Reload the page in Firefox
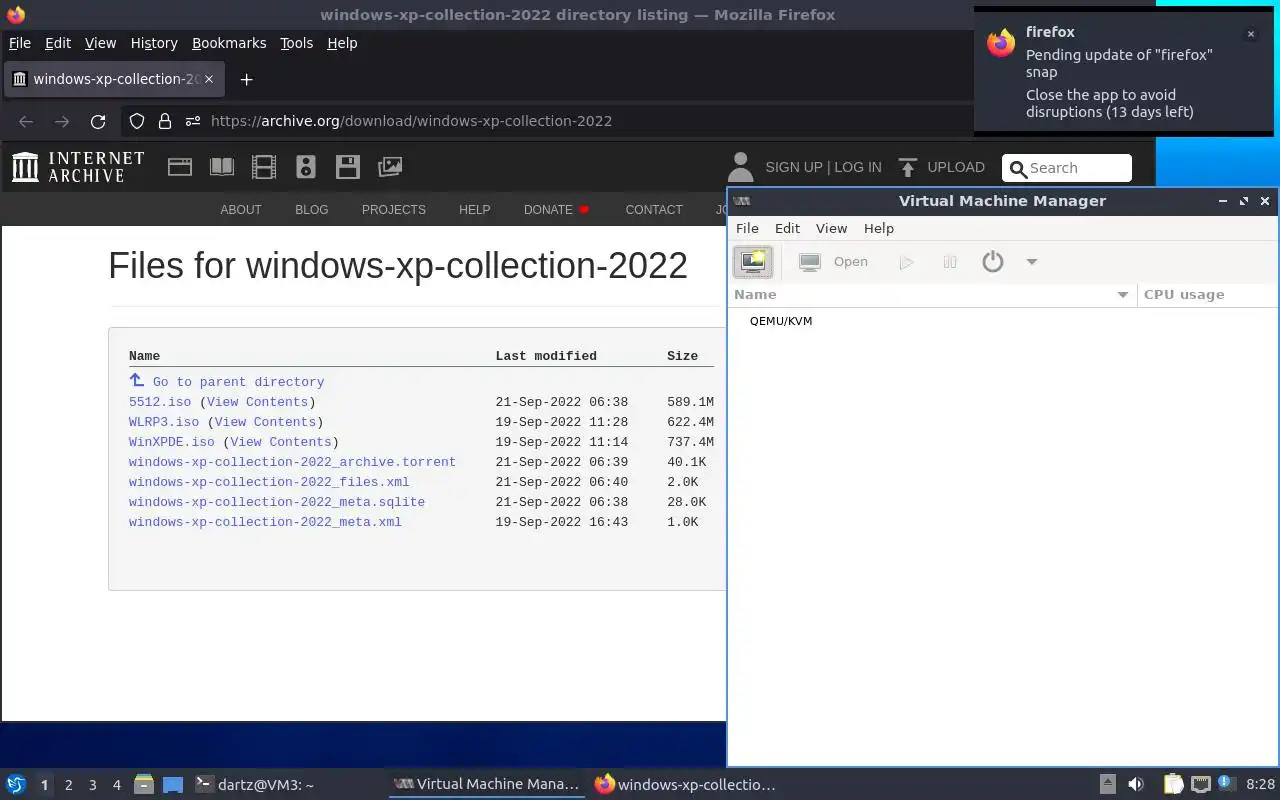 coord(98,121)
